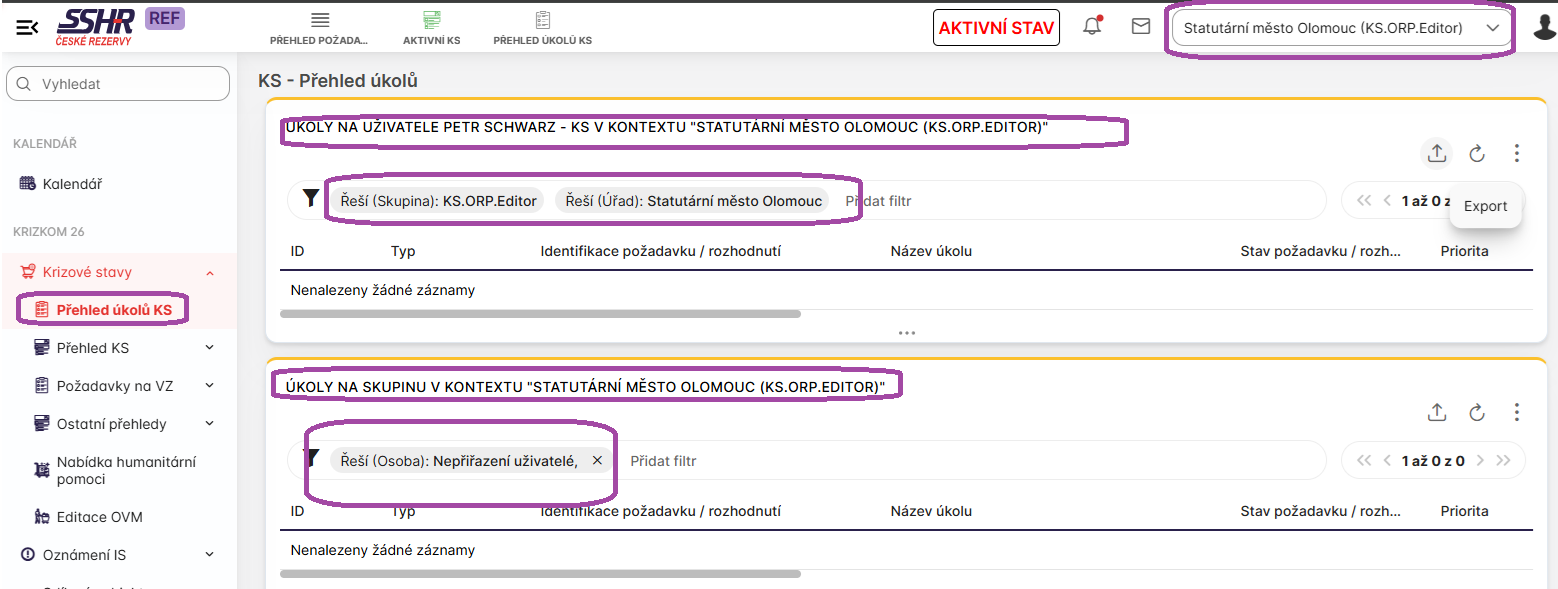
Task: Click export icon in user tasks panel
Action: tap(1436, 153)
